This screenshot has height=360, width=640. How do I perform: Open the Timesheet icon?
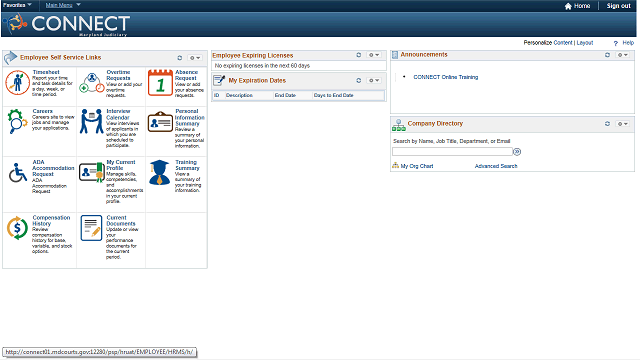click(17, 82)
